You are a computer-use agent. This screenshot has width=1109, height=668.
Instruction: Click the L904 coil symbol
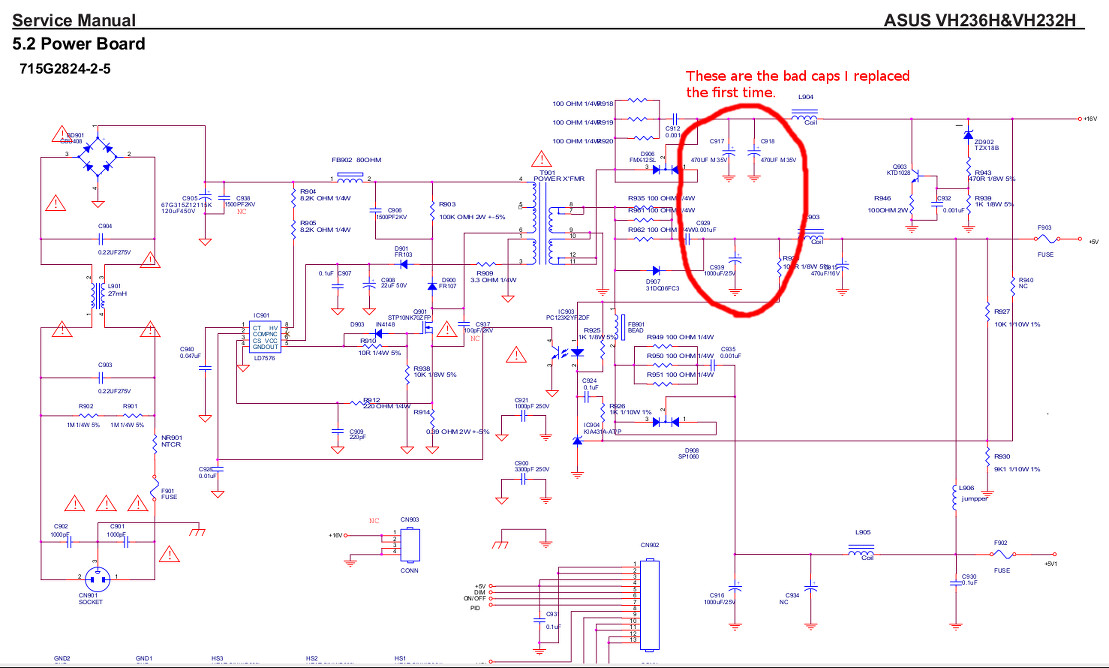coord(804,113)
